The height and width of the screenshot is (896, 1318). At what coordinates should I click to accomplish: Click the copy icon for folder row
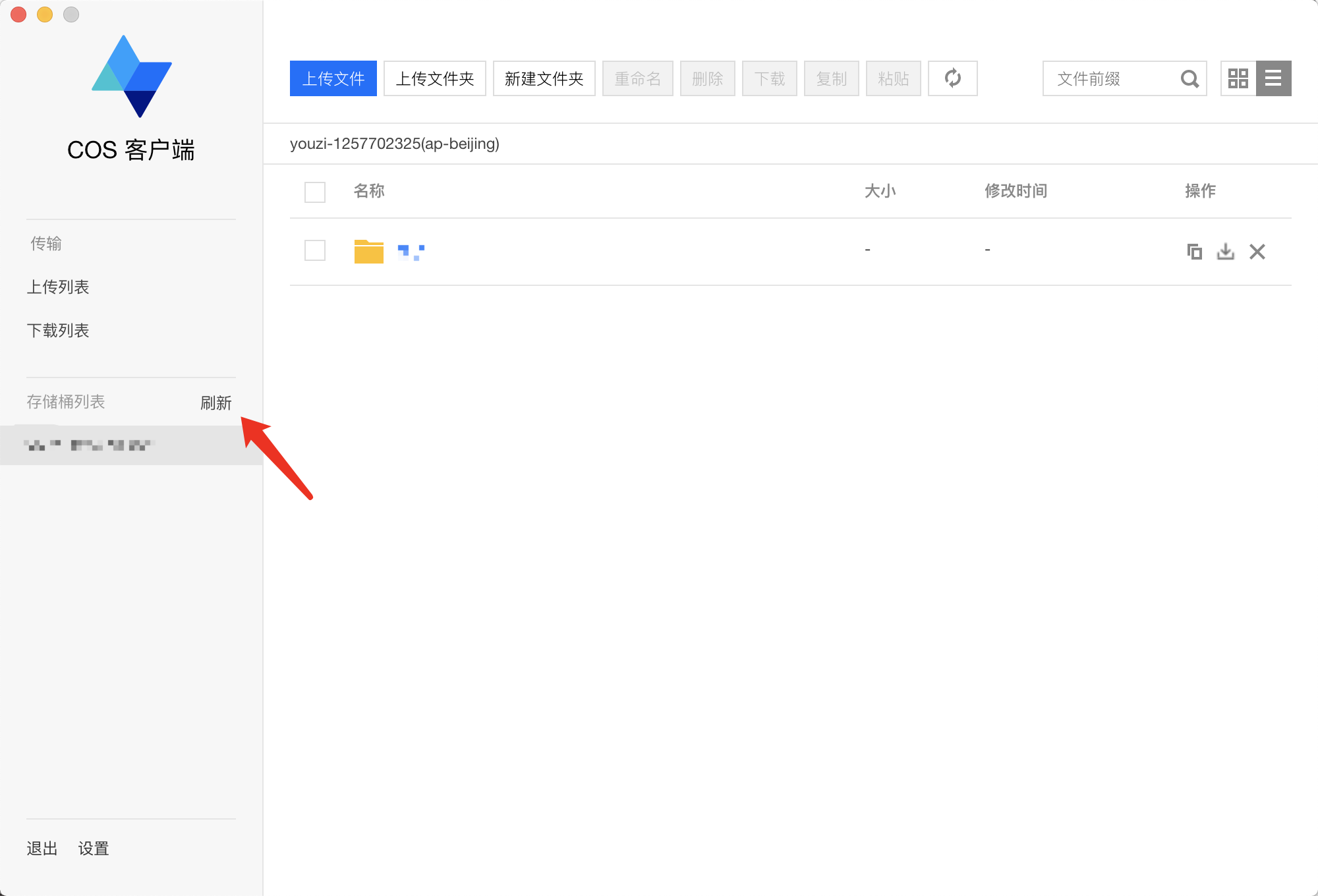coord(1194,251)
